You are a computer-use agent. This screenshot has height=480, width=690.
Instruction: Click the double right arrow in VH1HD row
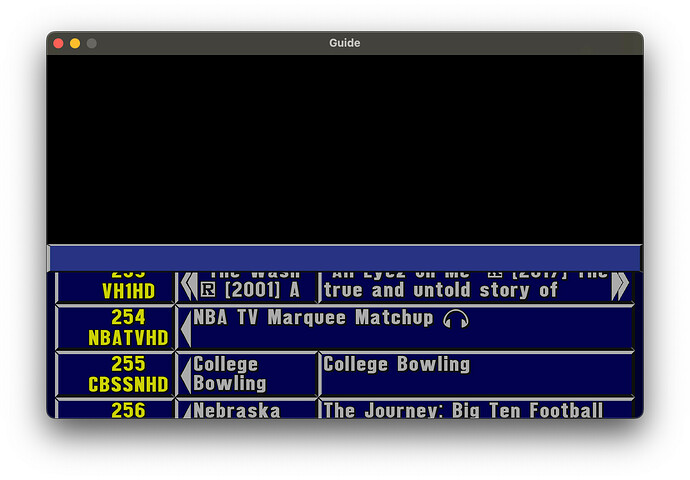tap(620, 287)
